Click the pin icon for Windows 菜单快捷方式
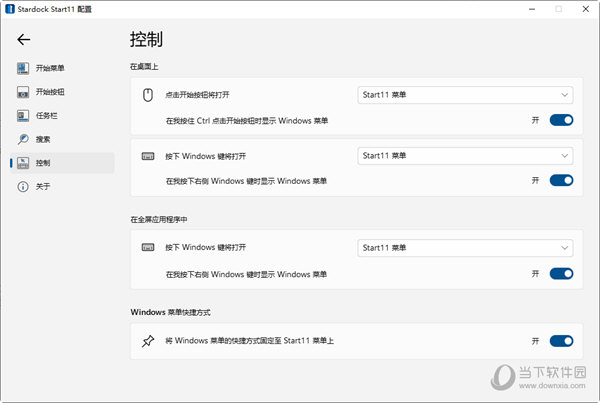 (x=148, y=341)
